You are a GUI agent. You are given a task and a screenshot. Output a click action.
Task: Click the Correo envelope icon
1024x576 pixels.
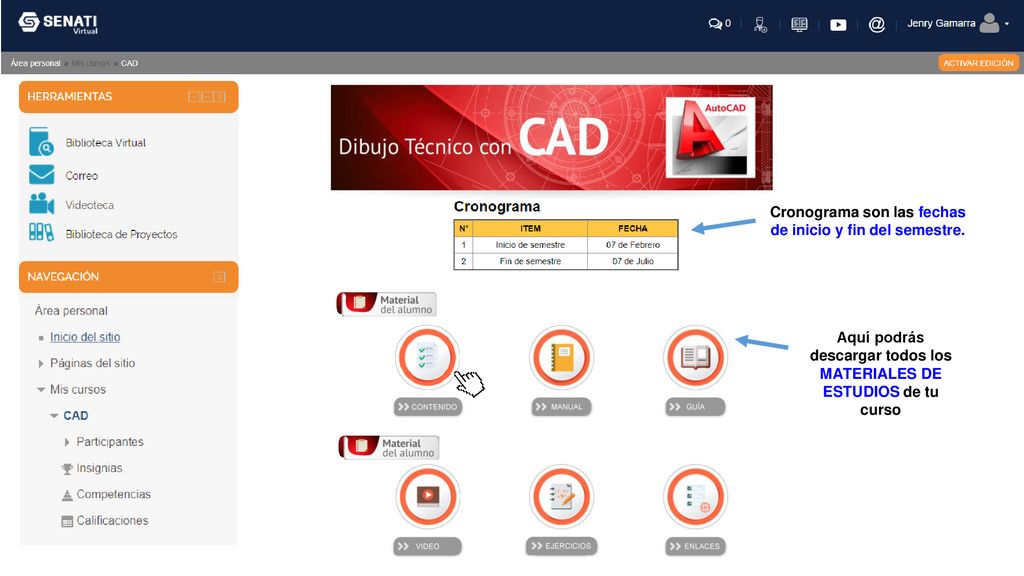[x=41, y=175]
